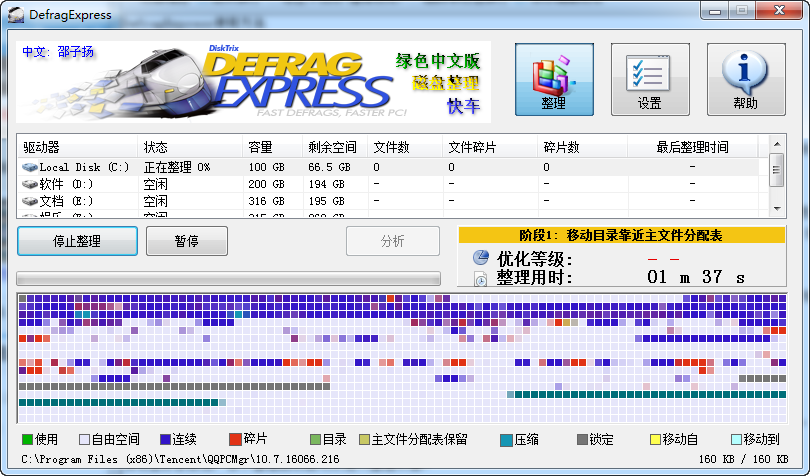810x476 pixels.
Task: Click the current file path status text
Action: (x=180, y=459)
